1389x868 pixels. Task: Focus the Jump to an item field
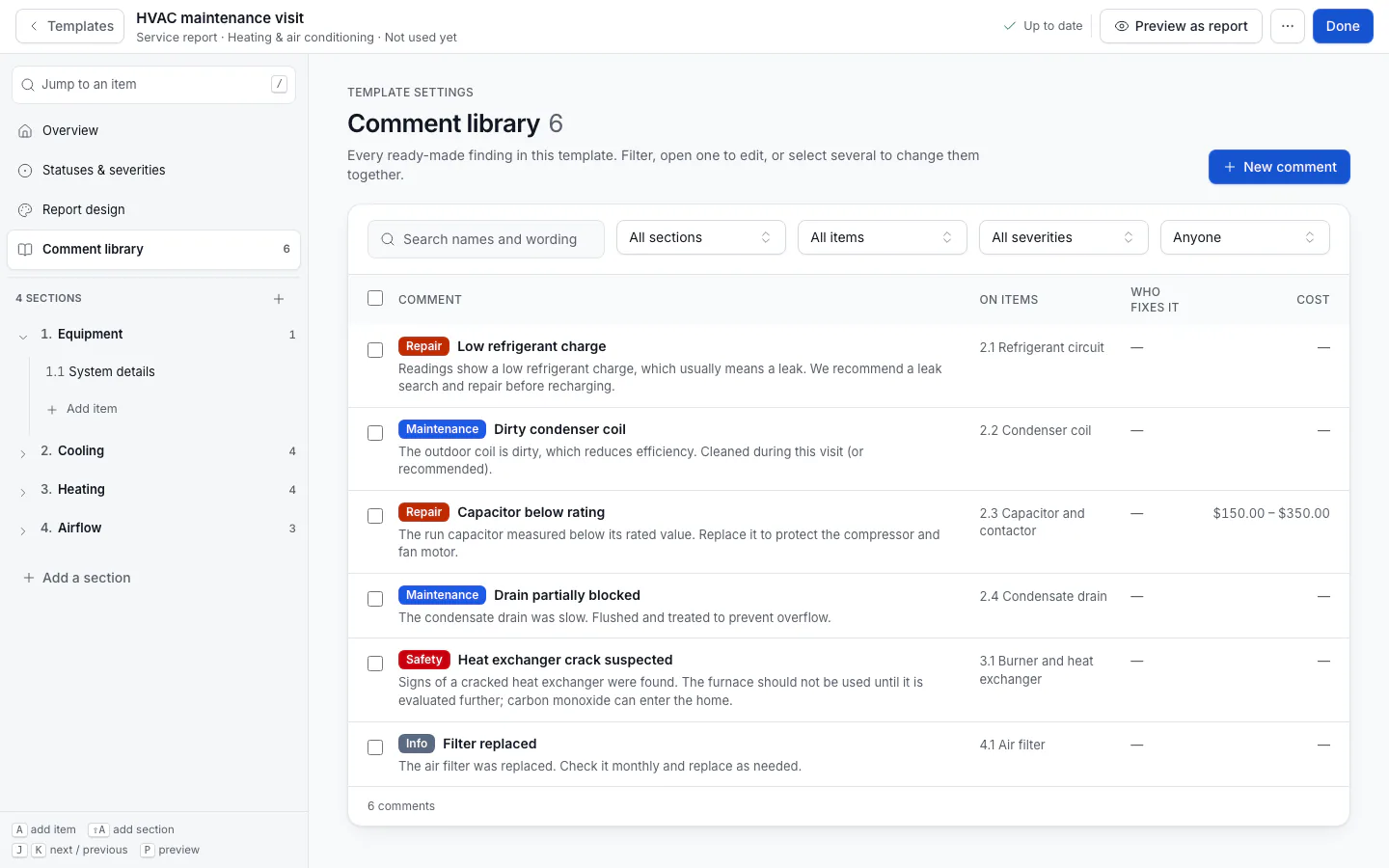(154, 85)
